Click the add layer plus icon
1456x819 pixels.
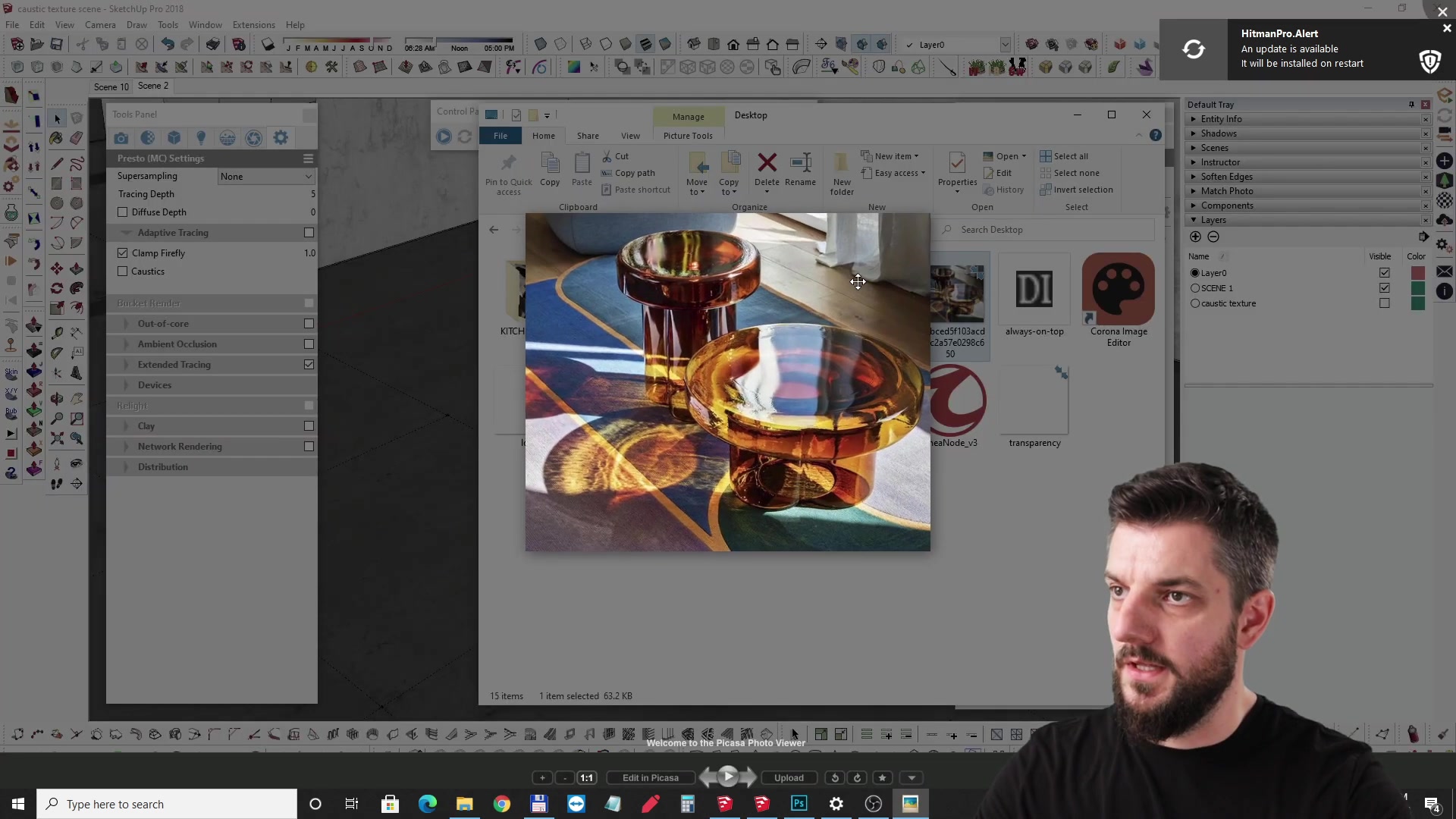[1195, 237]
